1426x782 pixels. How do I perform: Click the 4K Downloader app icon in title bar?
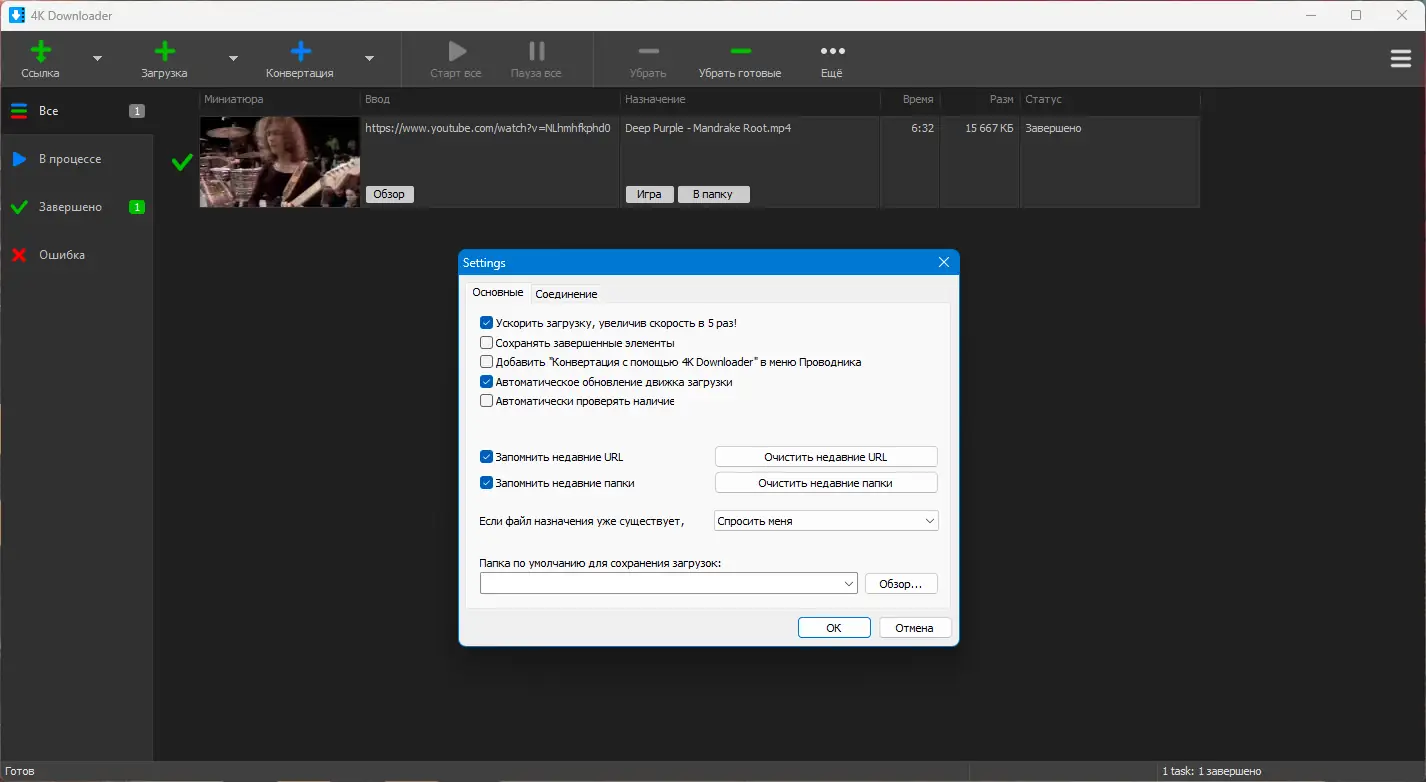point(16,15)
